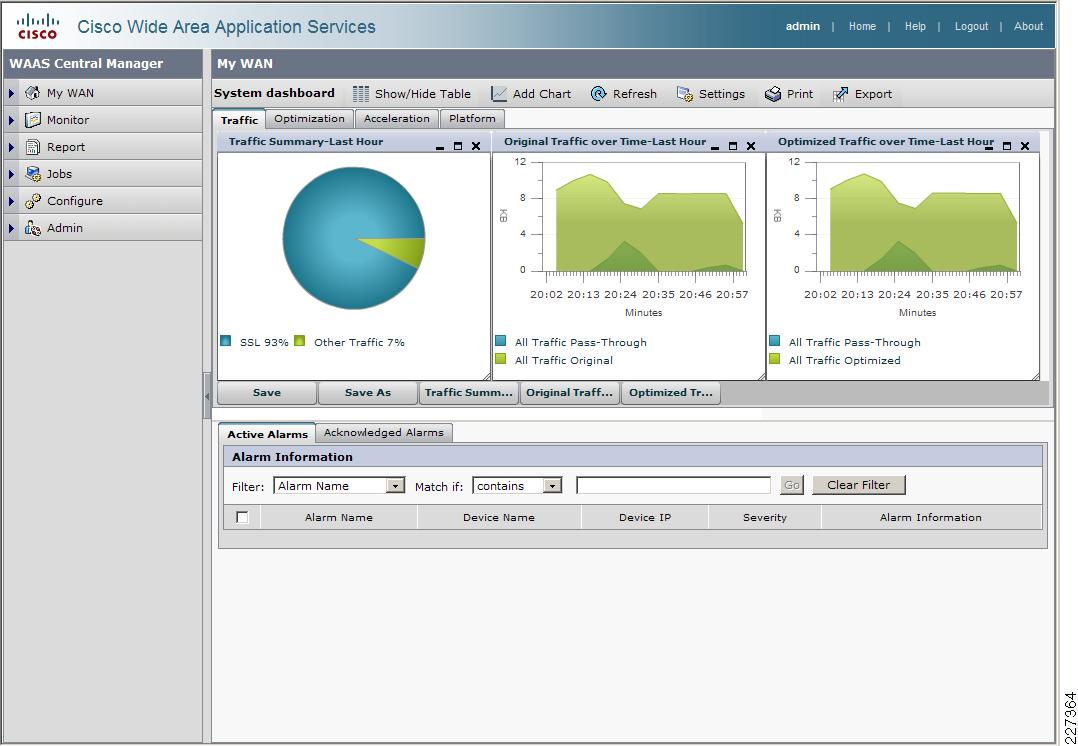Click the SSL 93% legend swatch
The height and width of the screenshot is (746, 1078).
[226, 341]
